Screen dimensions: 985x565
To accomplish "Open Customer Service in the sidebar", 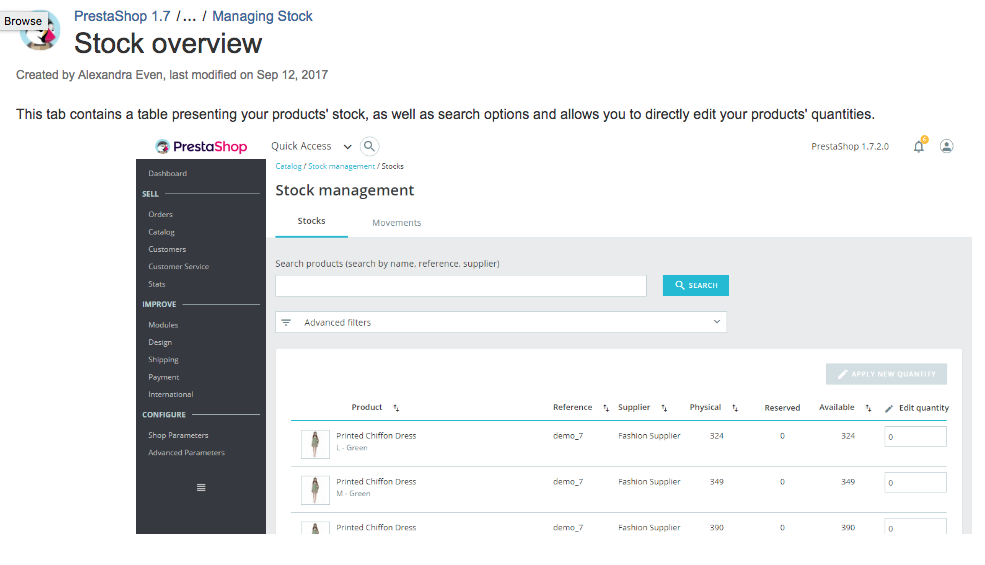I will pyautogui.click(x=178, y=266).
